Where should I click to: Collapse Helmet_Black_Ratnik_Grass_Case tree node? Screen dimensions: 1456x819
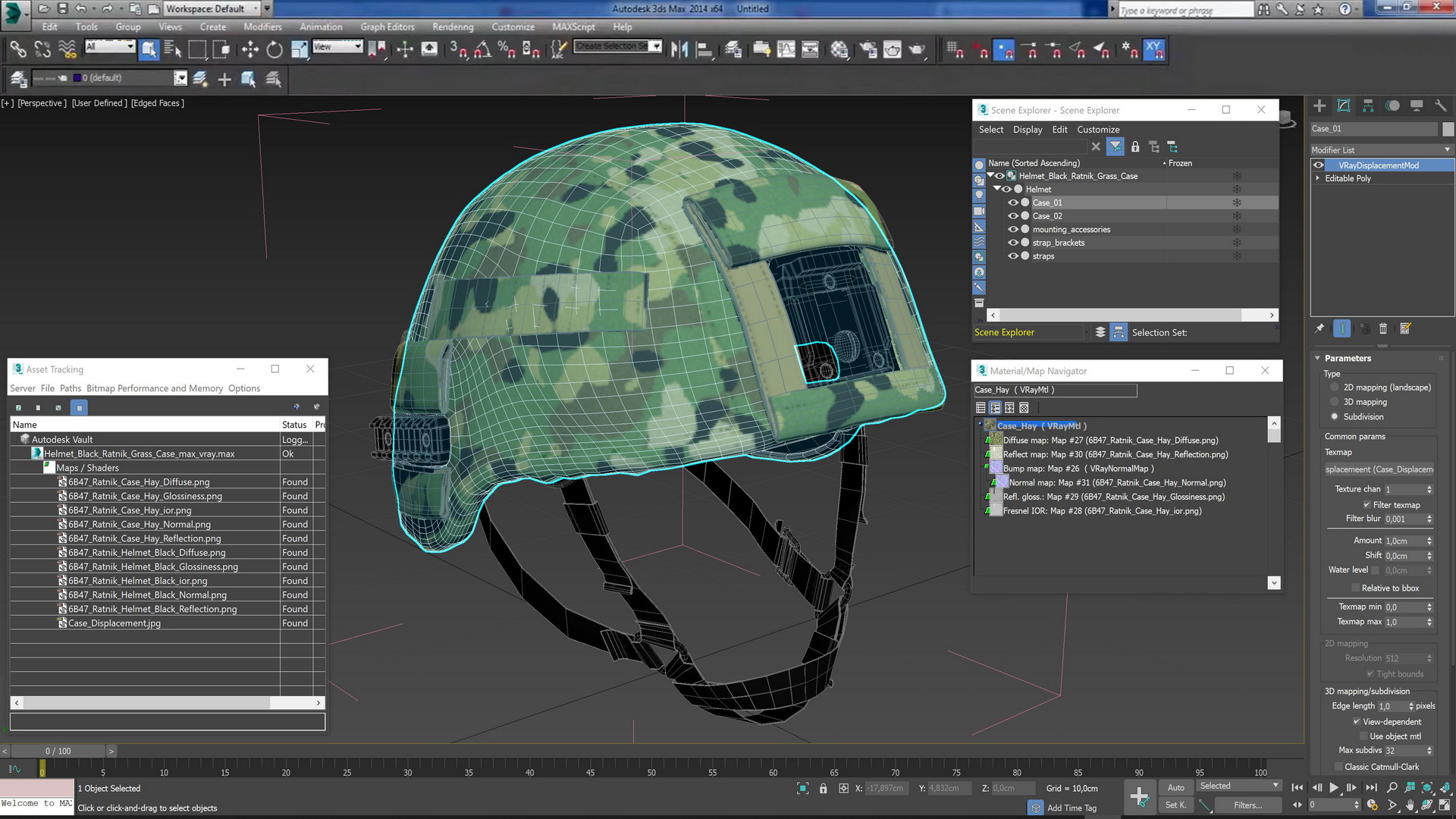pyautogui.click(x=990, y=176)
